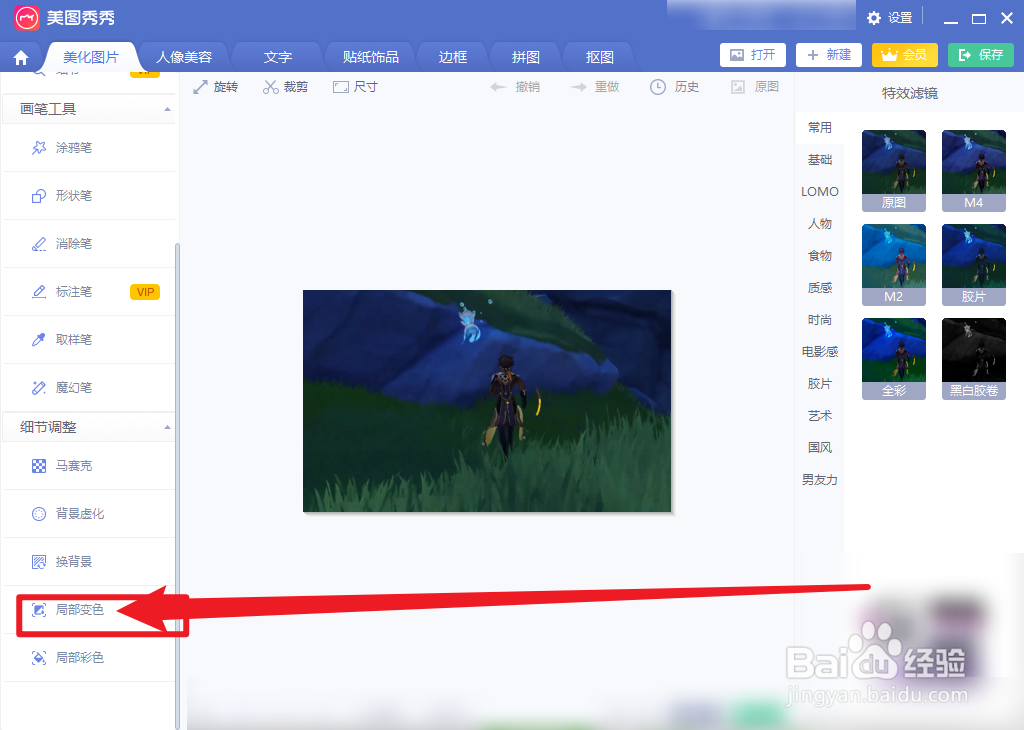Apply the 胶片 film filter thumbnail
The image size is (1024, 730).
(974, 264)
